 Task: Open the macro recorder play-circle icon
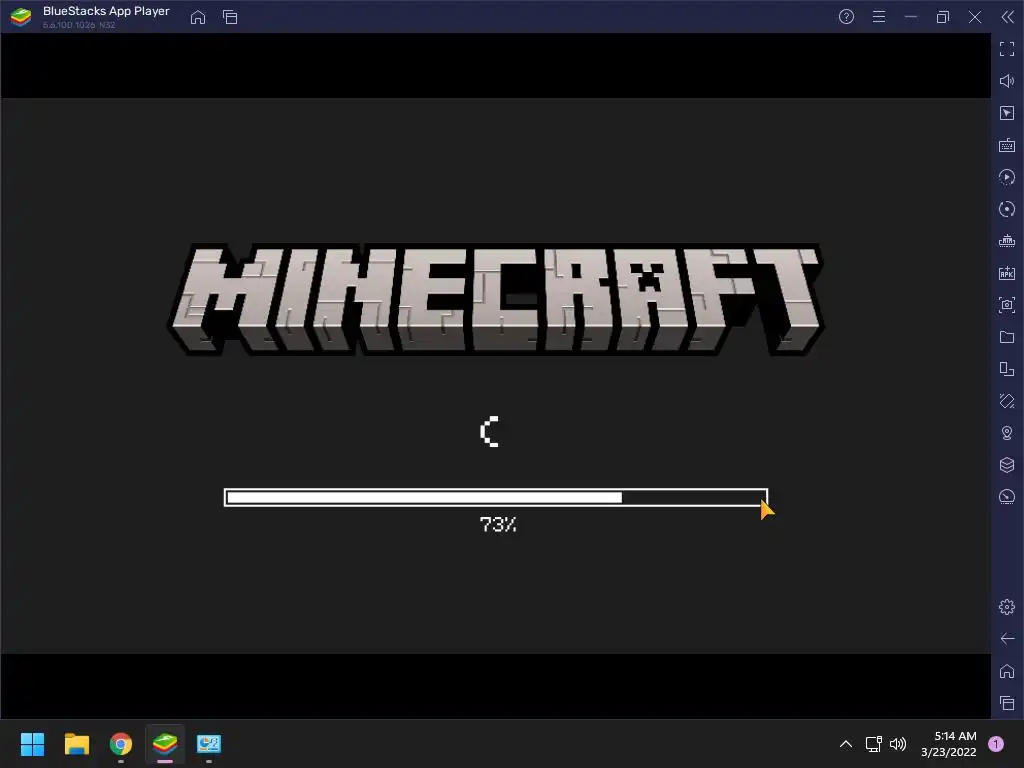coord(1006,177)
